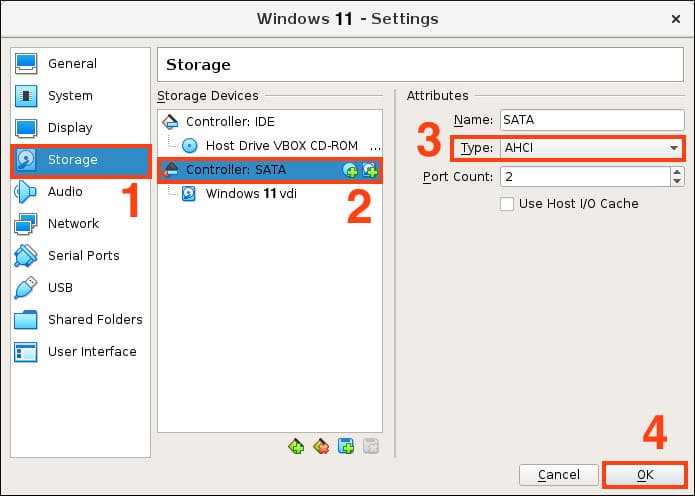
Task: Click add storage attachment icon below list
Action: [346, 447]
